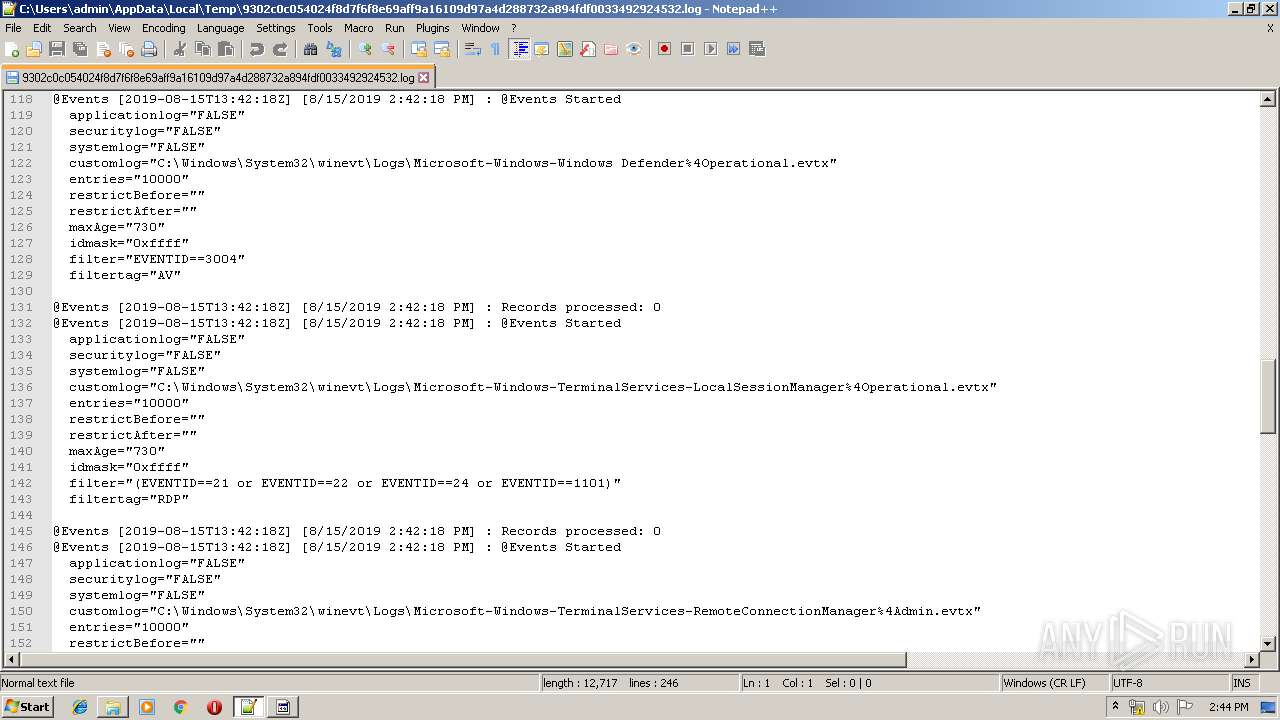
Task: Open Internet Explorer from the taskbar
Action: (80, 707)
